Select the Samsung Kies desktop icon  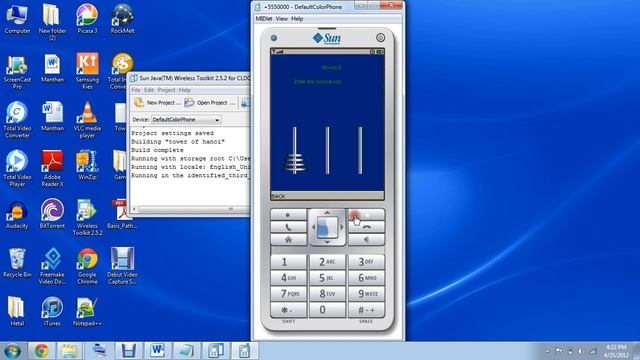coord(87,72)
